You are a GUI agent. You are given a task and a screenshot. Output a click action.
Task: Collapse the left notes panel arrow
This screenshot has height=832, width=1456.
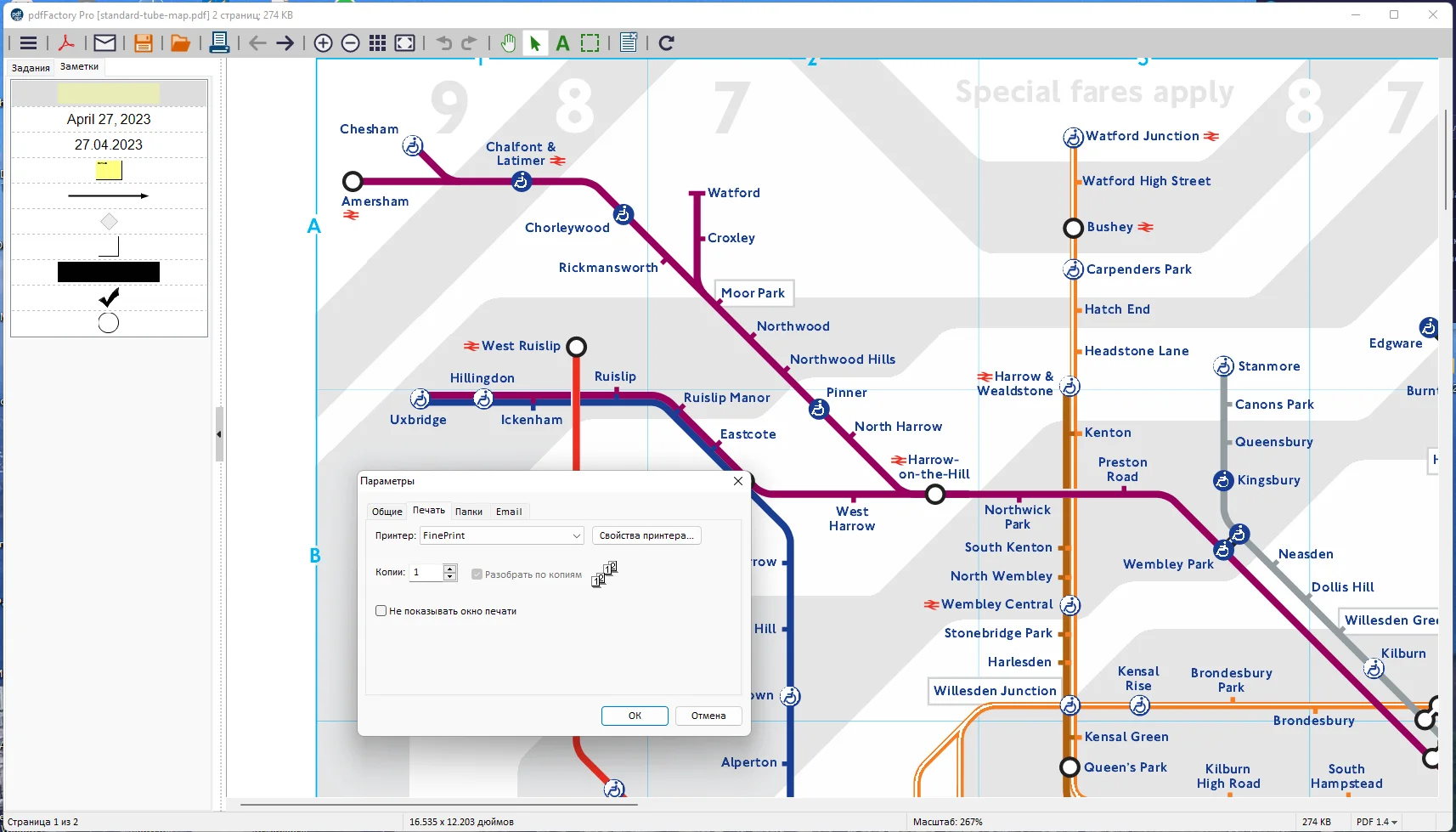pyautogui.click(x=219, y=434)
